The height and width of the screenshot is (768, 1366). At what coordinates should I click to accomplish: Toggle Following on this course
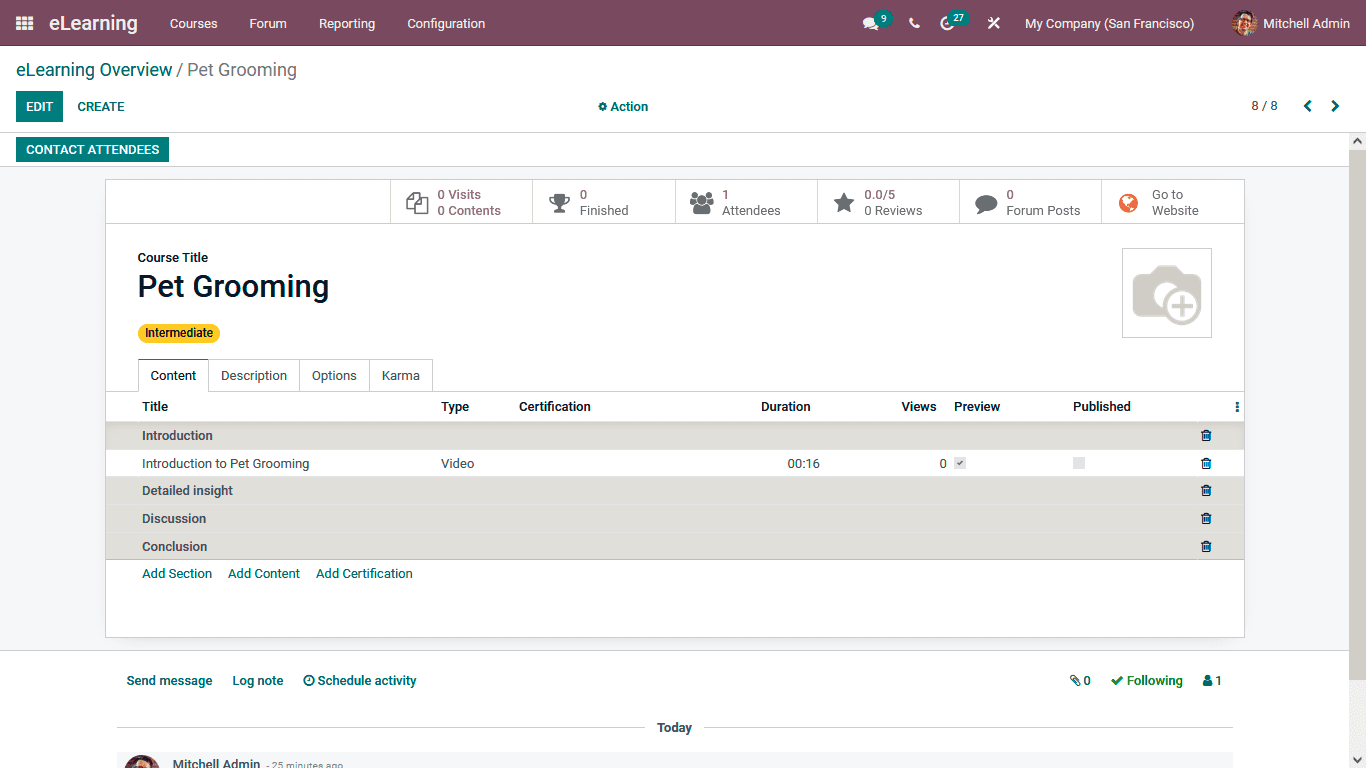click(1146, 680)
